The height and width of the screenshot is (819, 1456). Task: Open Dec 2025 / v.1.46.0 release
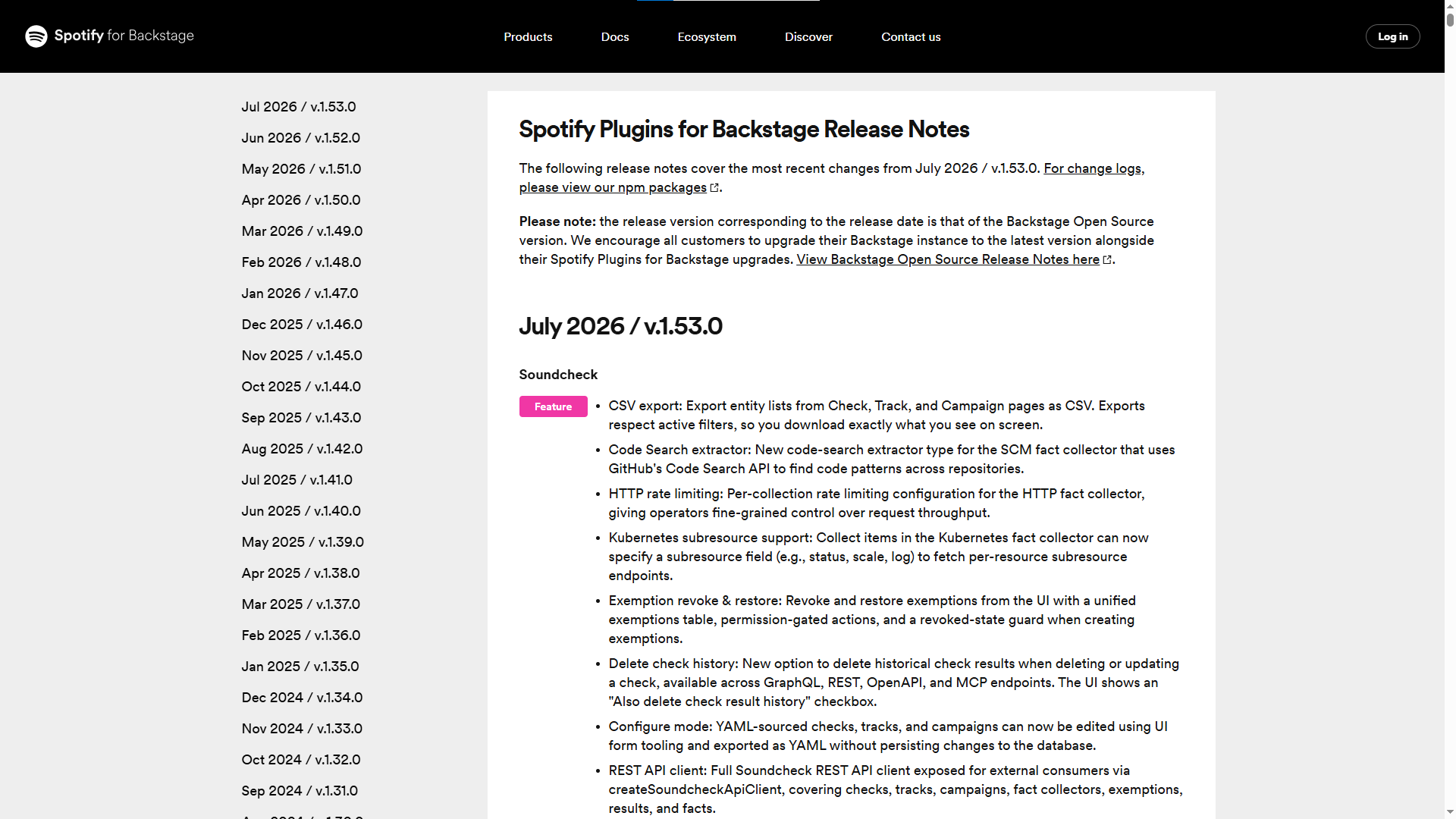(x=303, y=325)
